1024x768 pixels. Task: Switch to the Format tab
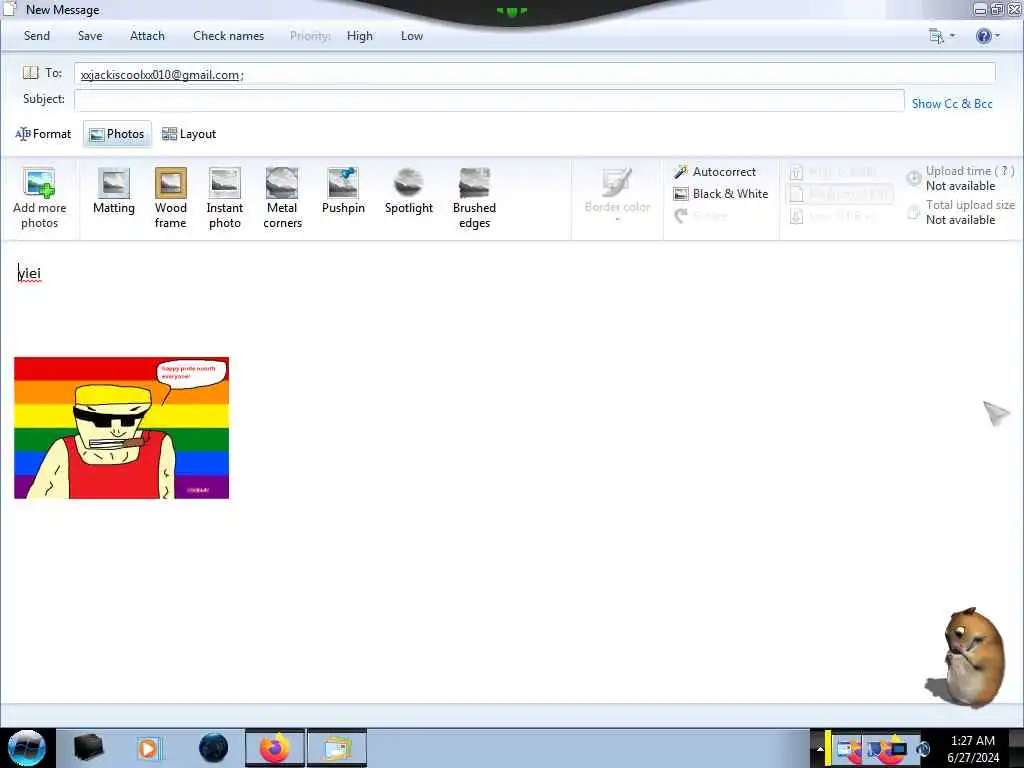click(43, 134)
